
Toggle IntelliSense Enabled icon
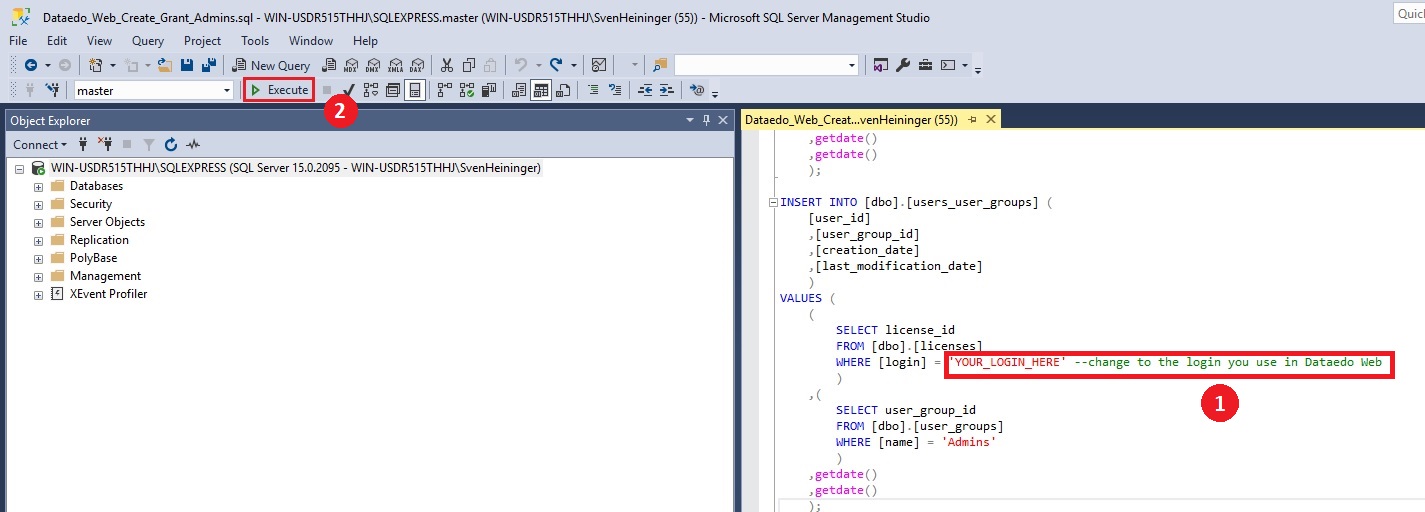(x=415, y=90)
